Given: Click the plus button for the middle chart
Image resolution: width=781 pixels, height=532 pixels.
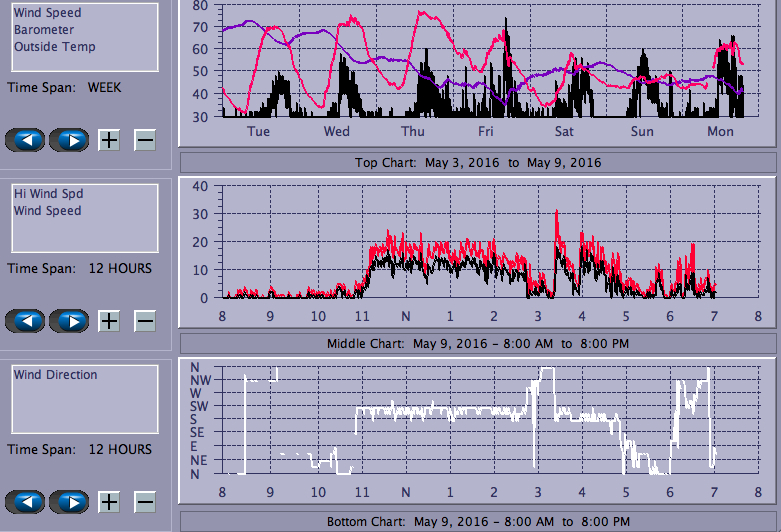Looking at the screenshot, I should click(x=109, y=321).
